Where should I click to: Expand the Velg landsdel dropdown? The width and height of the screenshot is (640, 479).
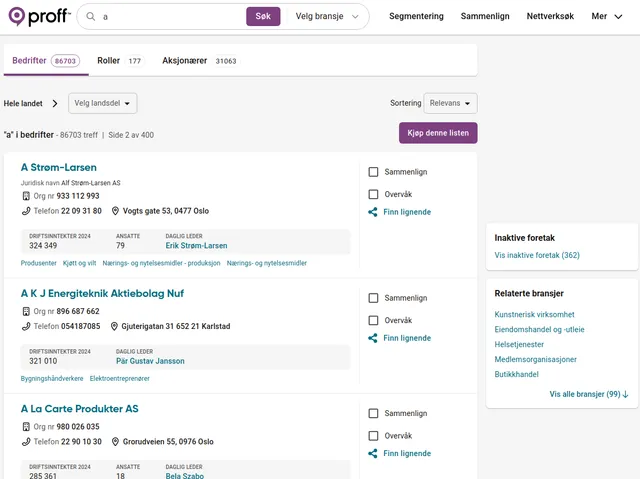point(103,103)
